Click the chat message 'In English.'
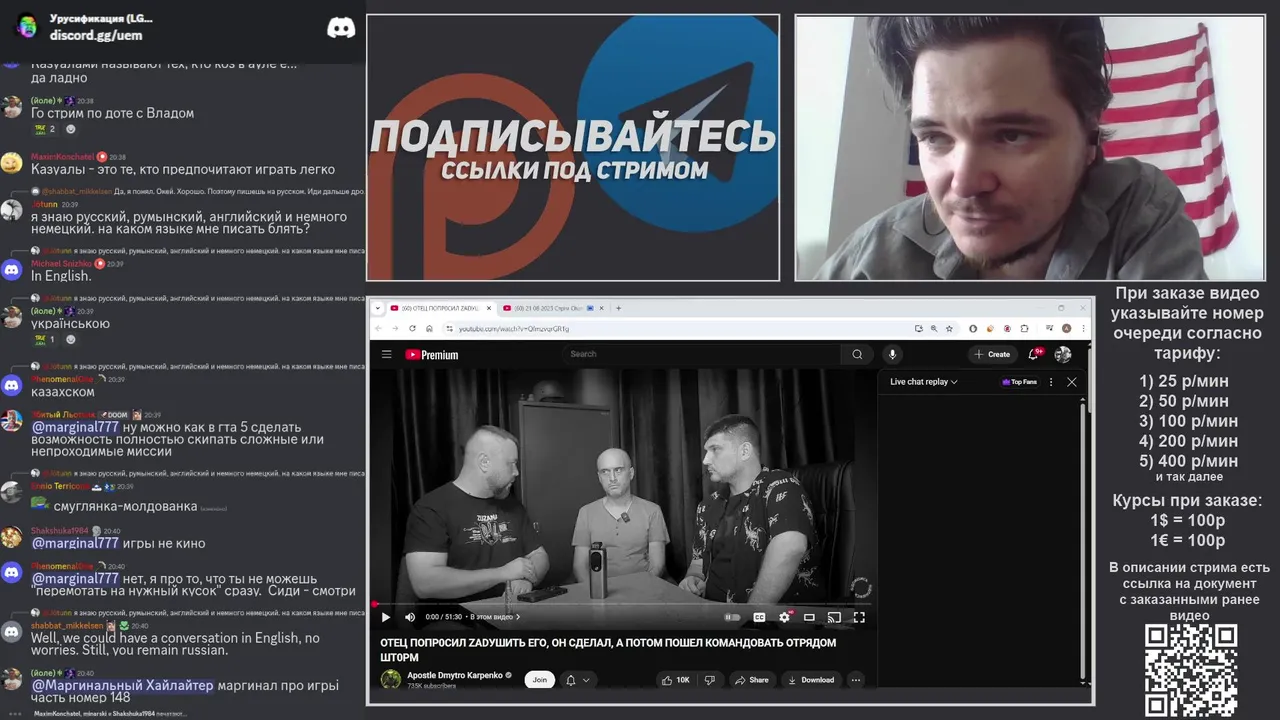The height and width of the screenshot is (720, 1280). (61, 276)
